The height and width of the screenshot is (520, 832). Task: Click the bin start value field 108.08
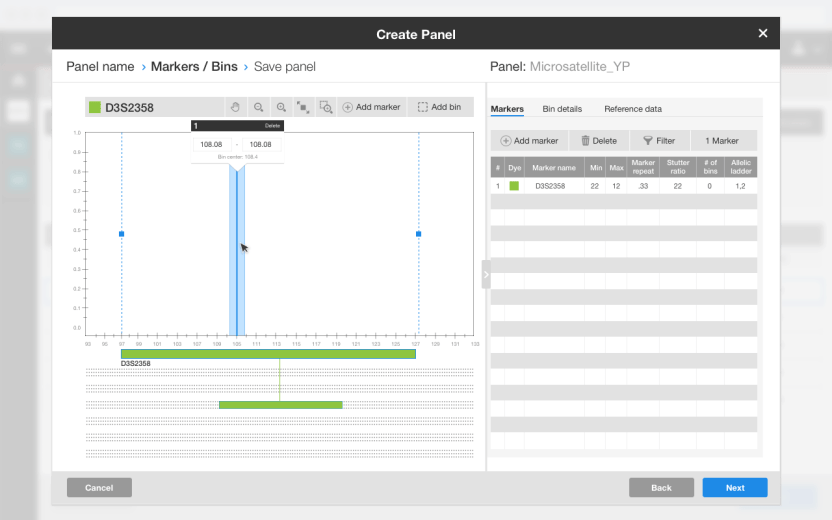click(211, 144)
